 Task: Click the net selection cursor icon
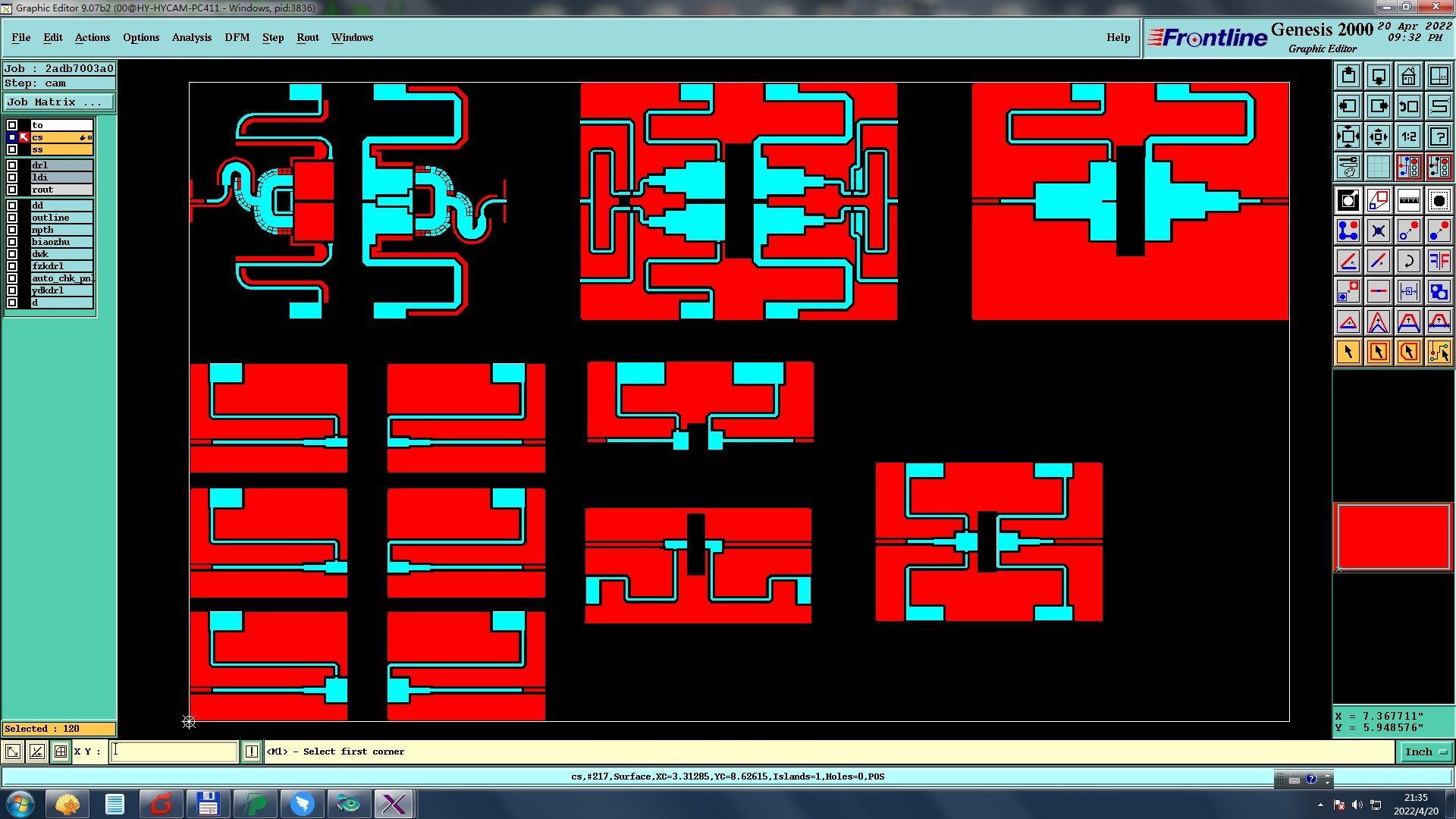point(1439,352)
